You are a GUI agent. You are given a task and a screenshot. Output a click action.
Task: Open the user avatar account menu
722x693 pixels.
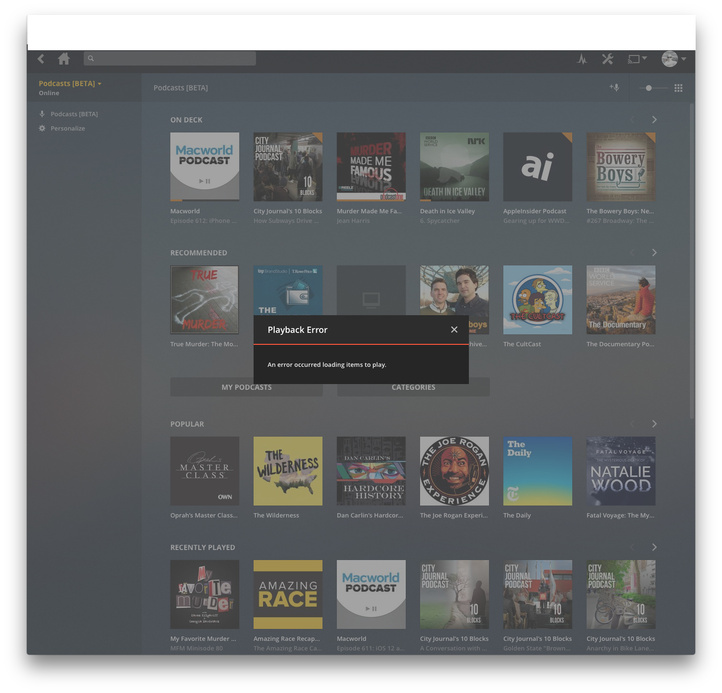[673, 59]
